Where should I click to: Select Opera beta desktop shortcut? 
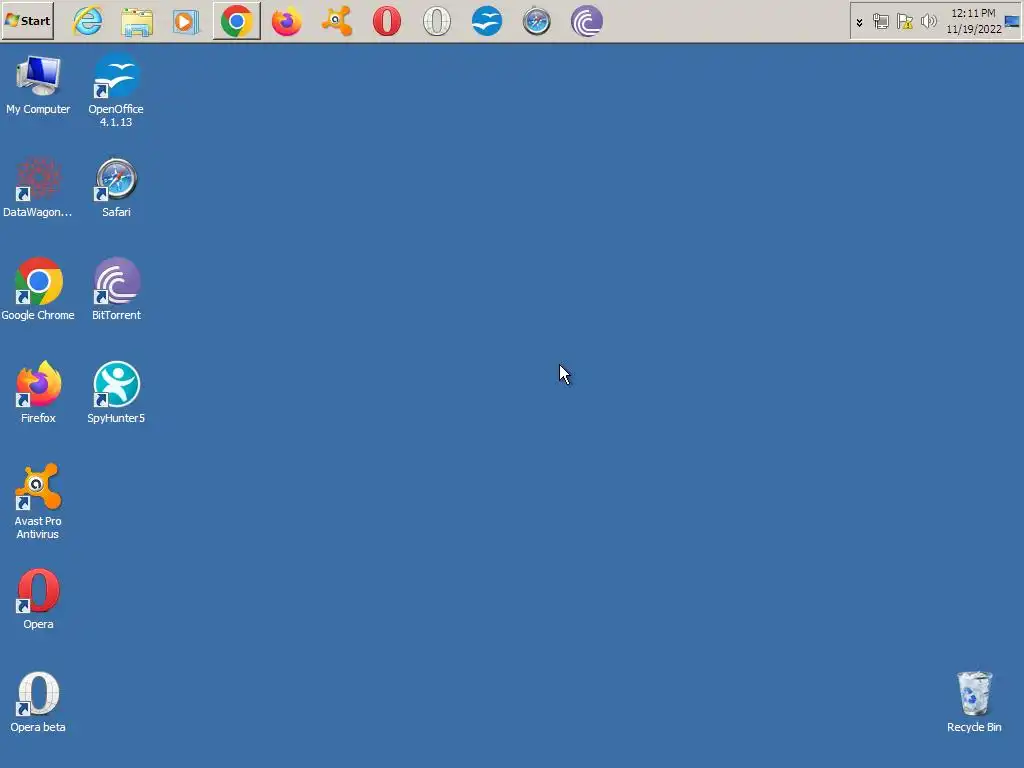(x=38, y=702)
